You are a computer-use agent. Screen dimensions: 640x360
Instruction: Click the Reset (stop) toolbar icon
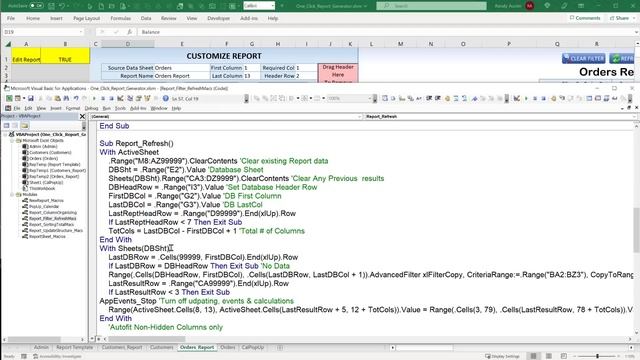click(111, 98)
